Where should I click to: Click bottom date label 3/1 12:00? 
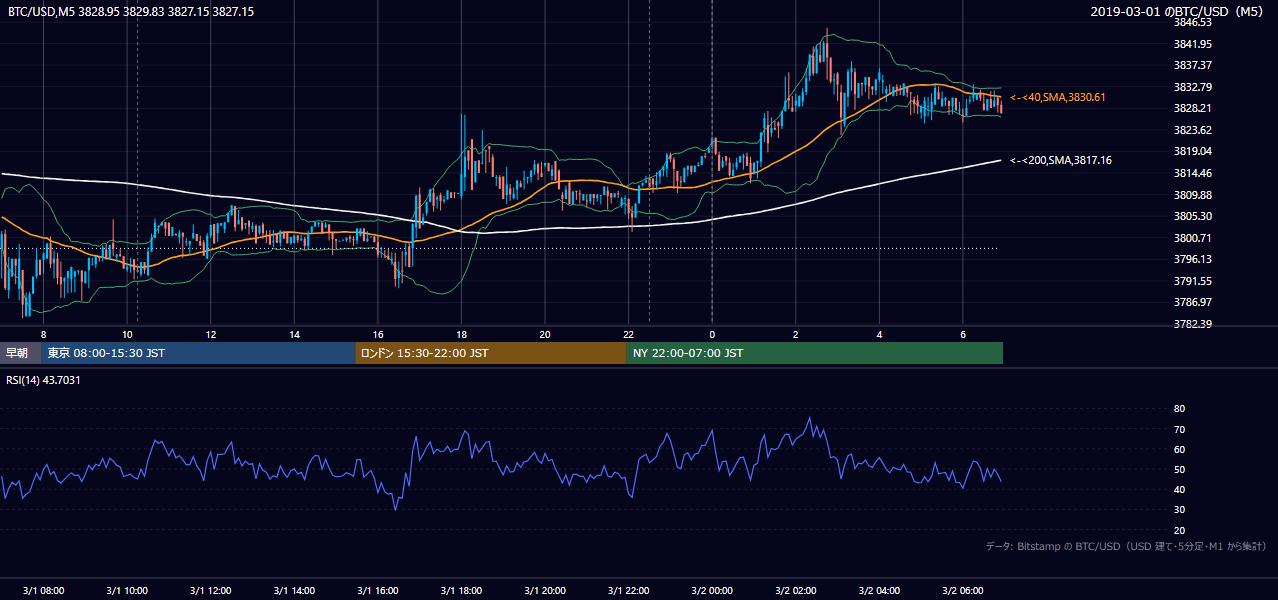[x=211, y=590]
